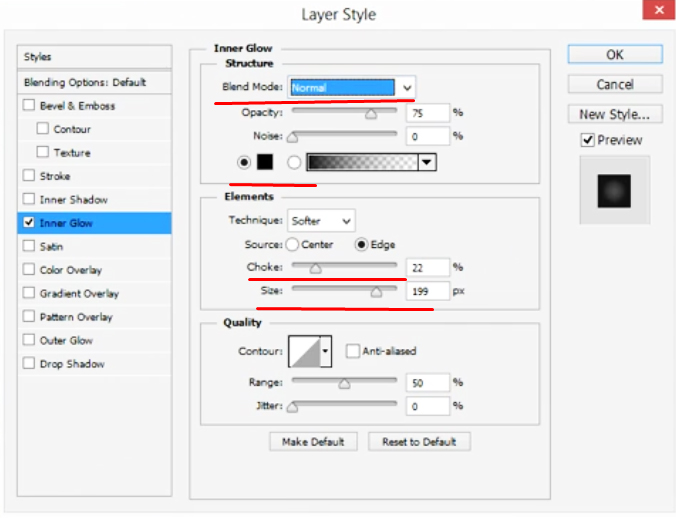The width and height of the screenshot is (676, 518).
Task: Click the Opacity value field
Action: point(428,113)
